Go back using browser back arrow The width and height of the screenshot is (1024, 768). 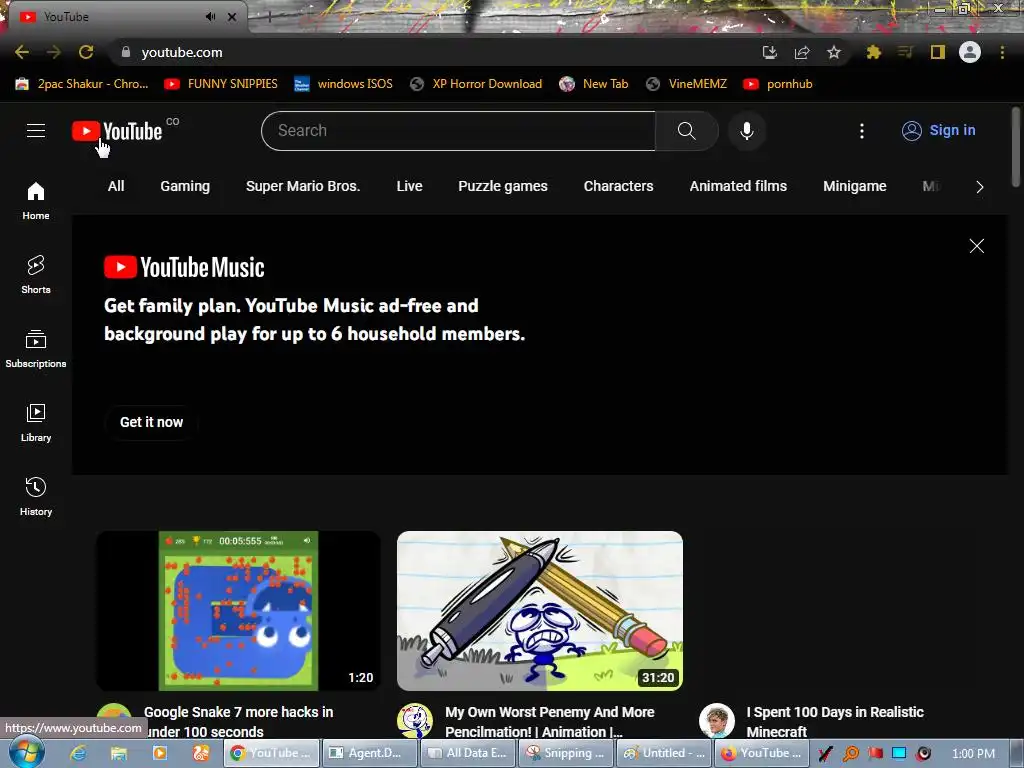(x=22, y=52)
